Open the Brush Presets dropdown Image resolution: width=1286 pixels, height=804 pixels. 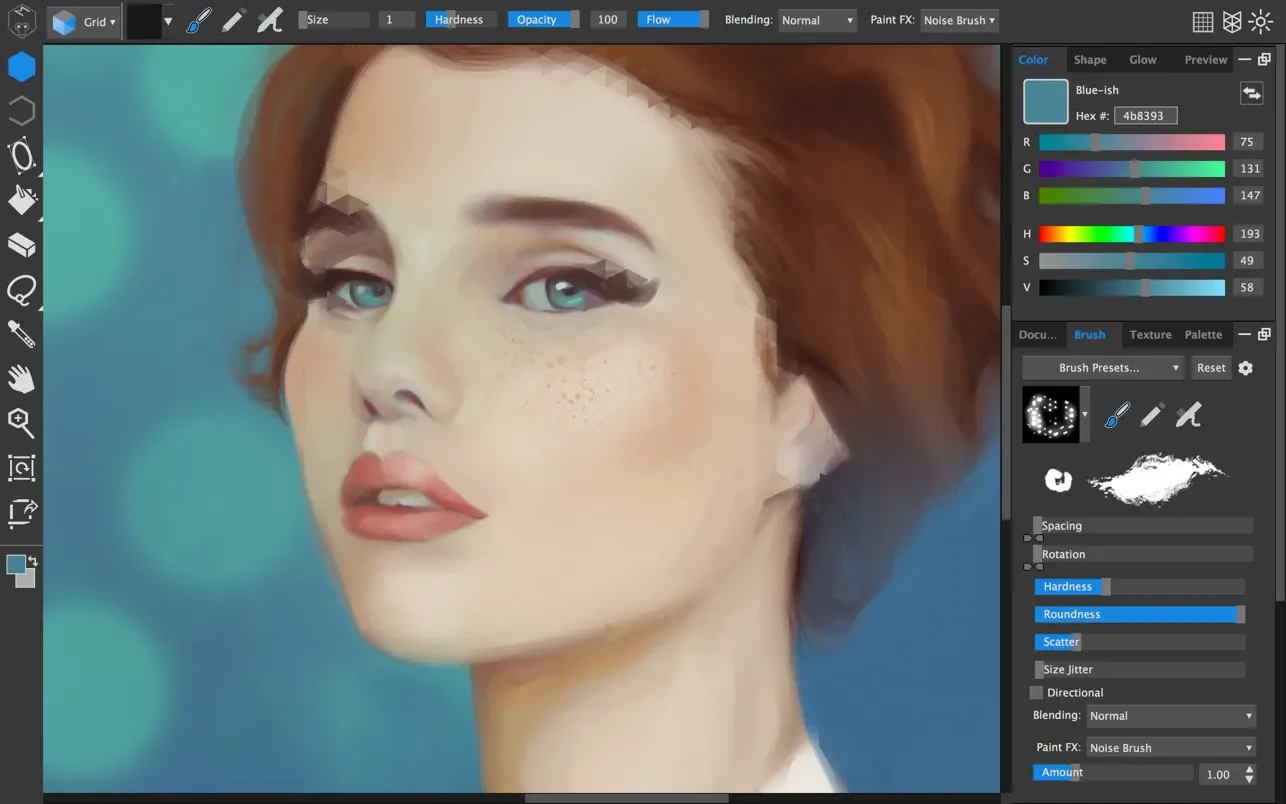1103,368
